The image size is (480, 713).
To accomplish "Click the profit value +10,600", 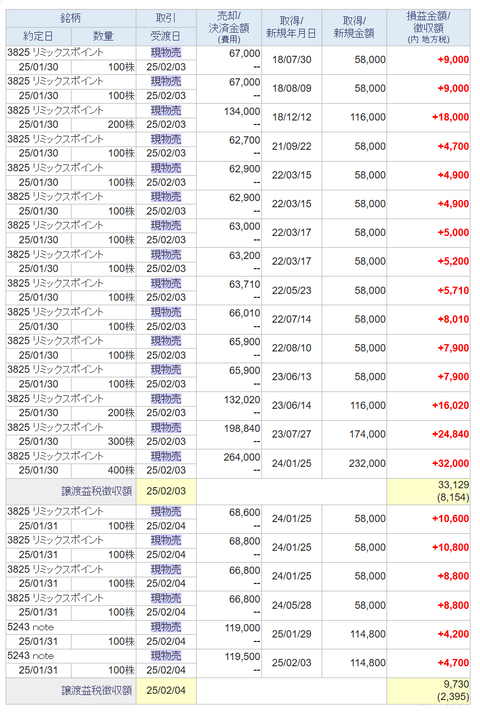I will click(450, 518).
